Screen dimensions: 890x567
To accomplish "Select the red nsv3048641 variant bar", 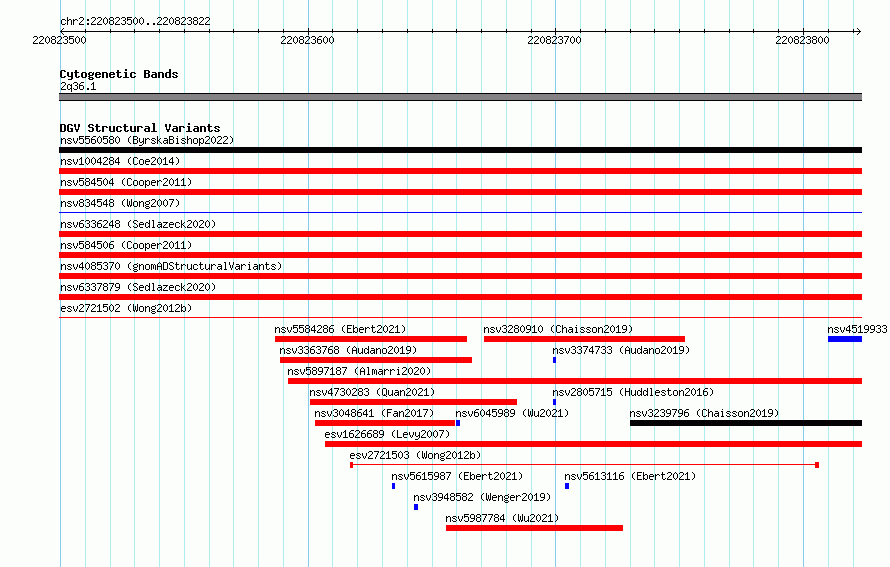I will point(385,423).
